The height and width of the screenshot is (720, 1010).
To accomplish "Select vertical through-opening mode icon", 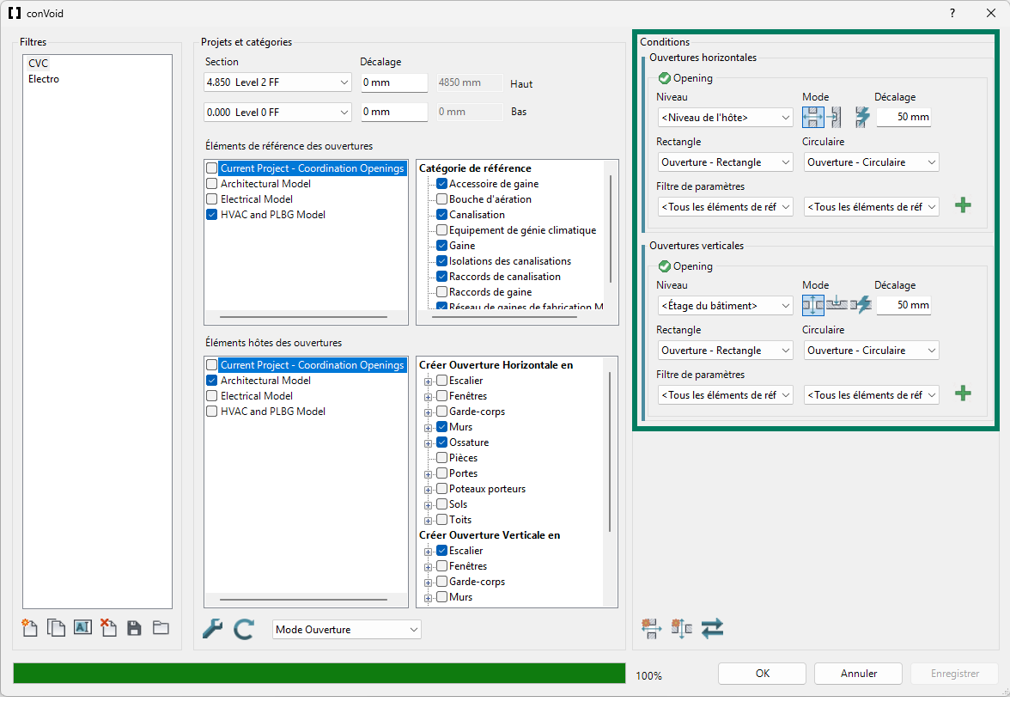I will (813, 305).
